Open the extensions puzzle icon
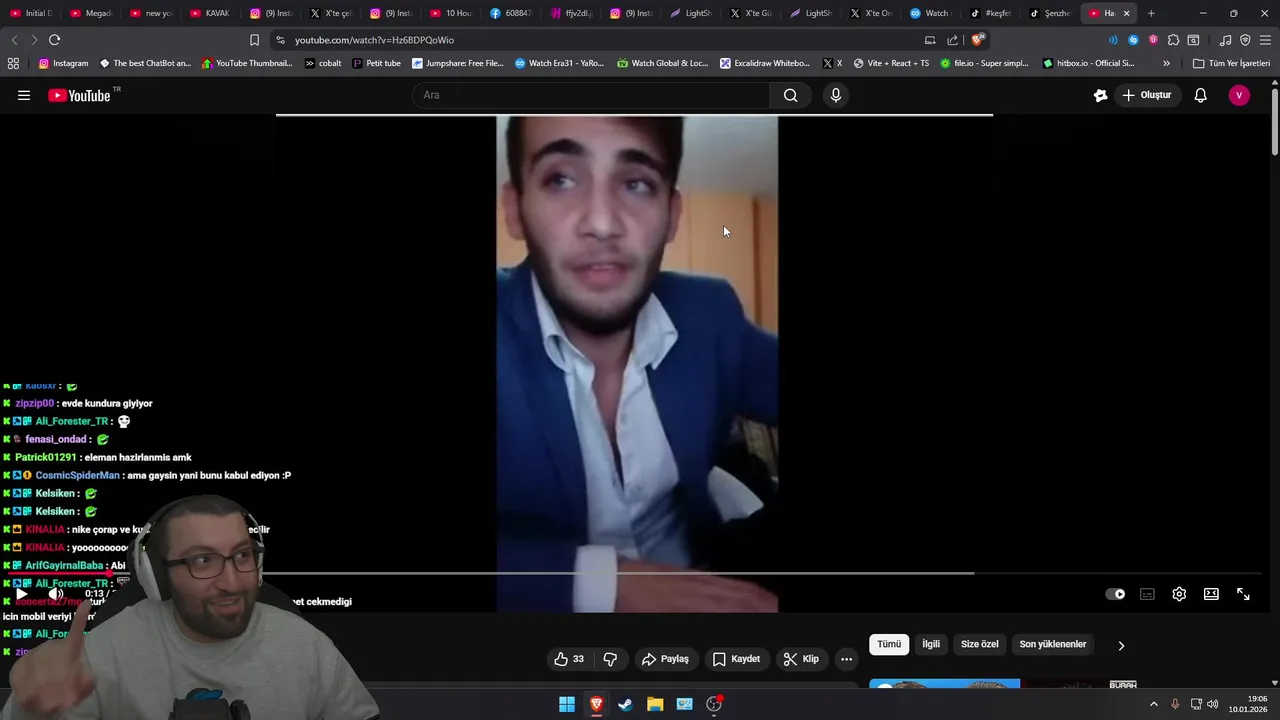Image resolution: width=1280 pixels, height=720 pixels. [1173, 40]
